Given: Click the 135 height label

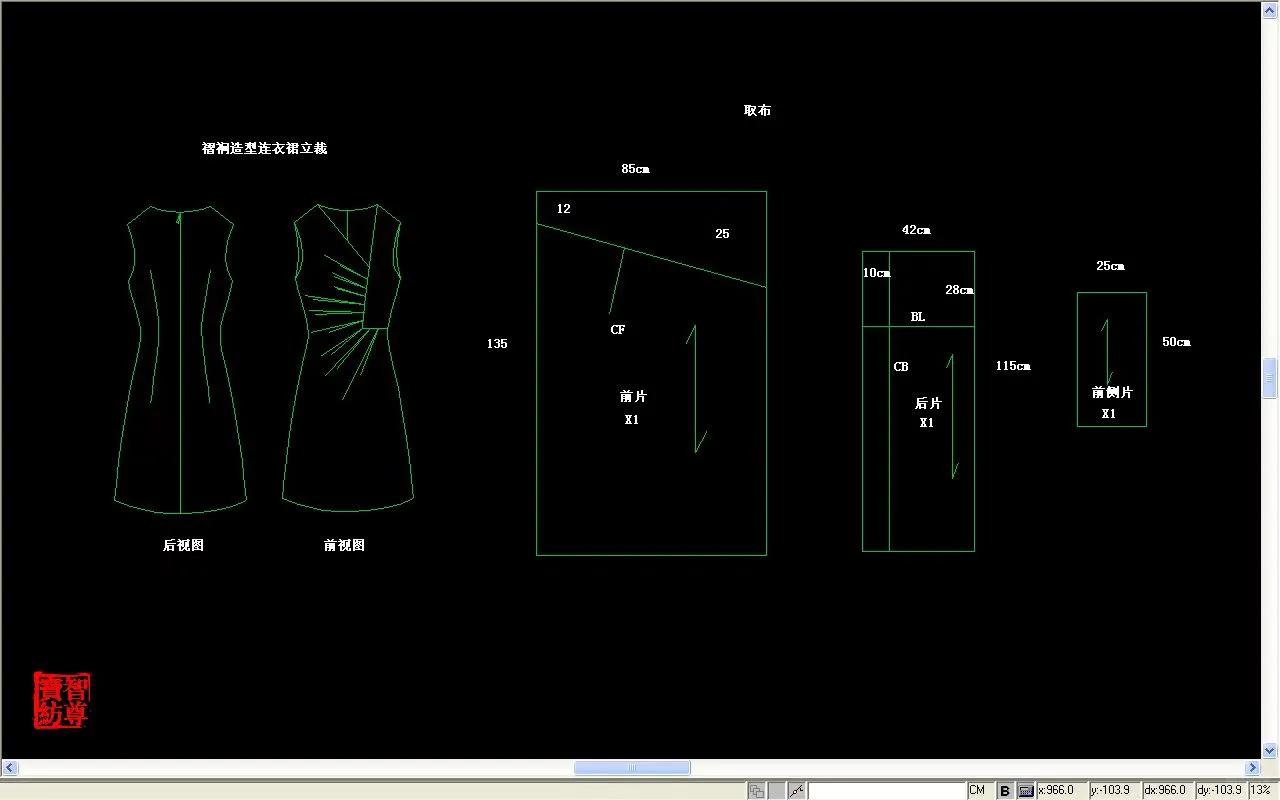Looking at the screenshot, I should coord(497,344).
